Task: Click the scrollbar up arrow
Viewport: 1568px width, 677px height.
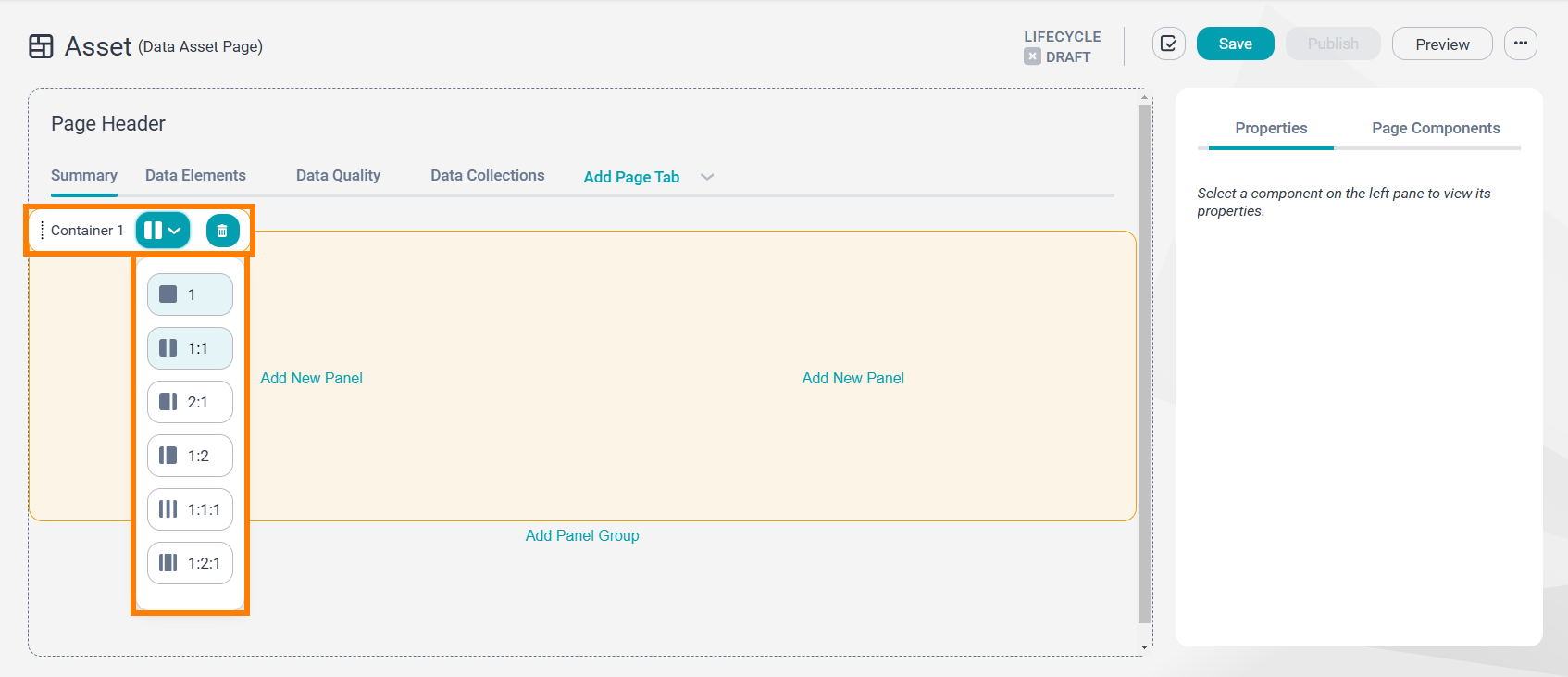Action: (1145, 95)
